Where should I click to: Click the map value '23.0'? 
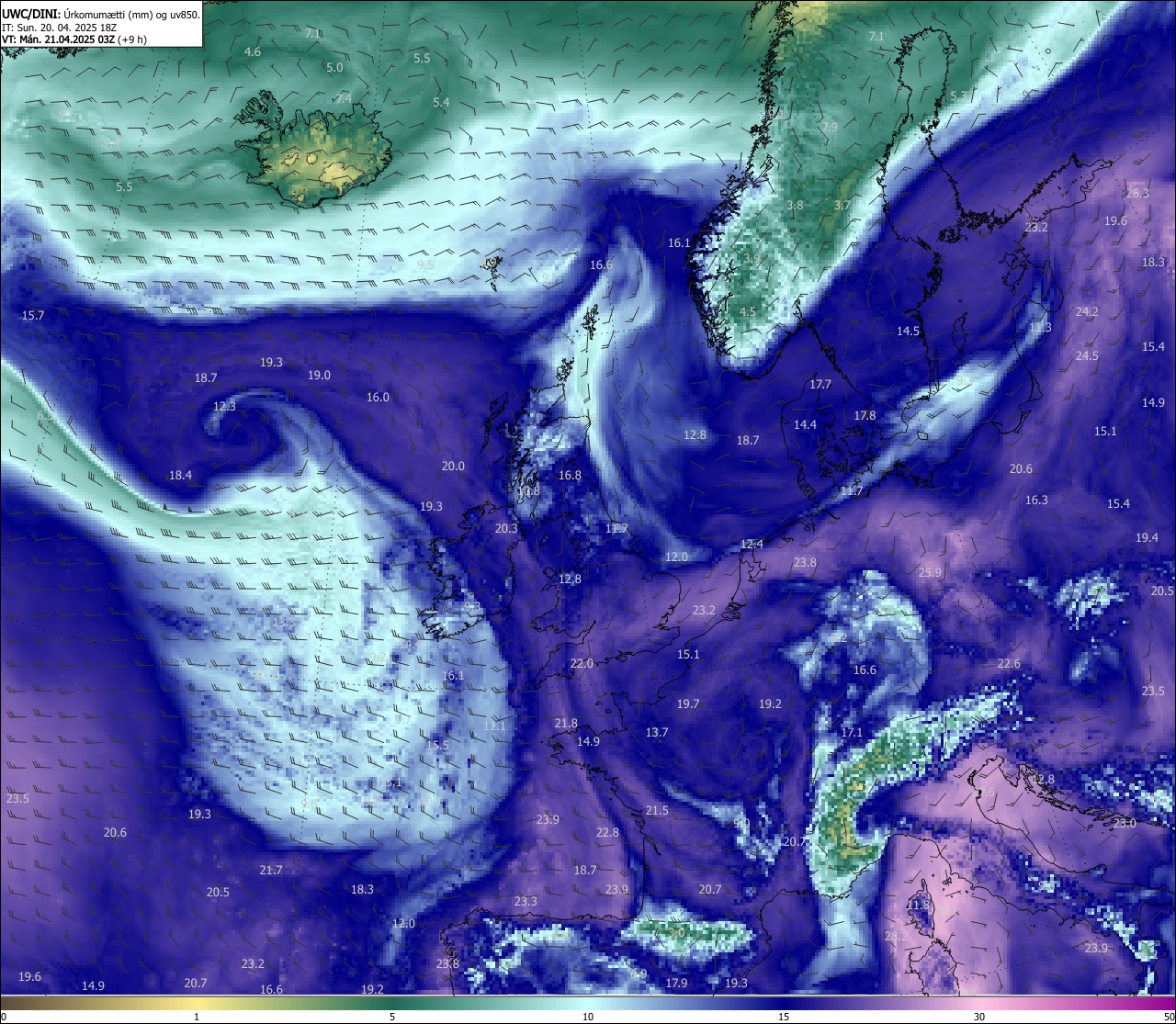pyautogui.click(x=1125, y=824)
